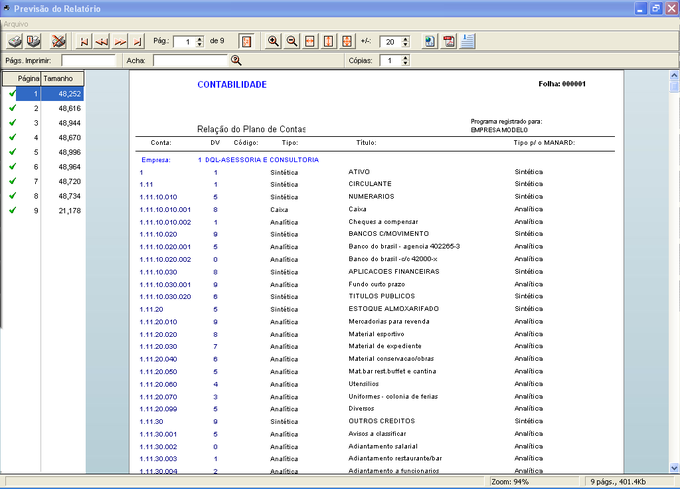Open the Arquivo menu

(x=16, y=23)
